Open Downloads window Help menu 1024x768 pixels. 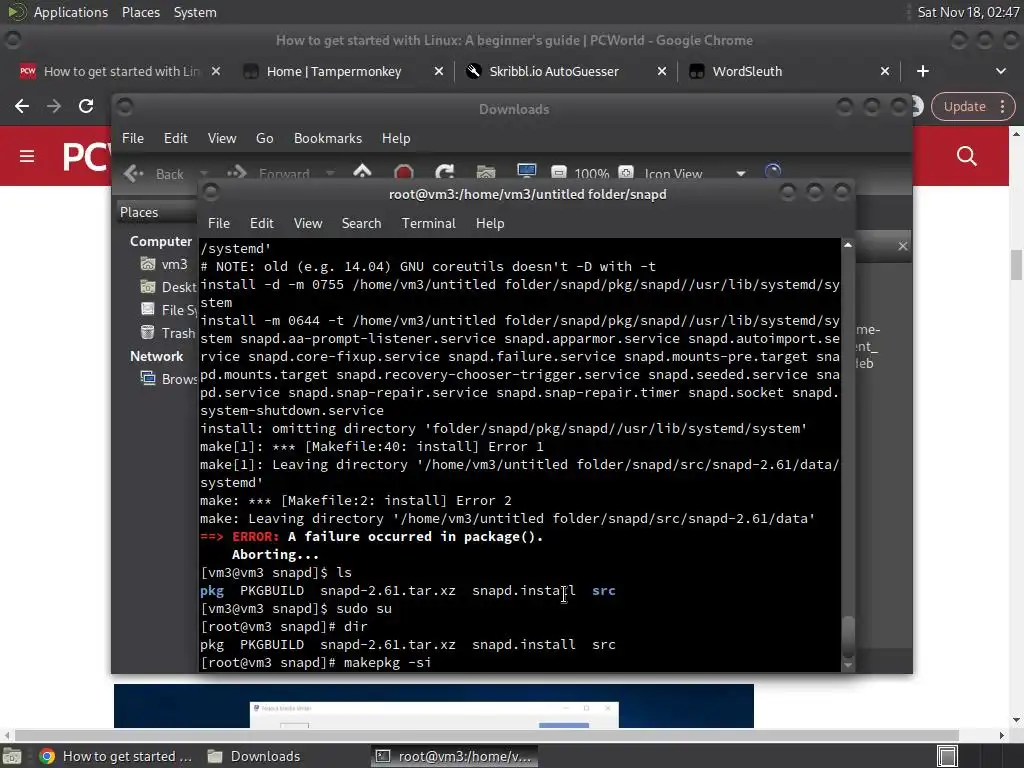point(396,138)
